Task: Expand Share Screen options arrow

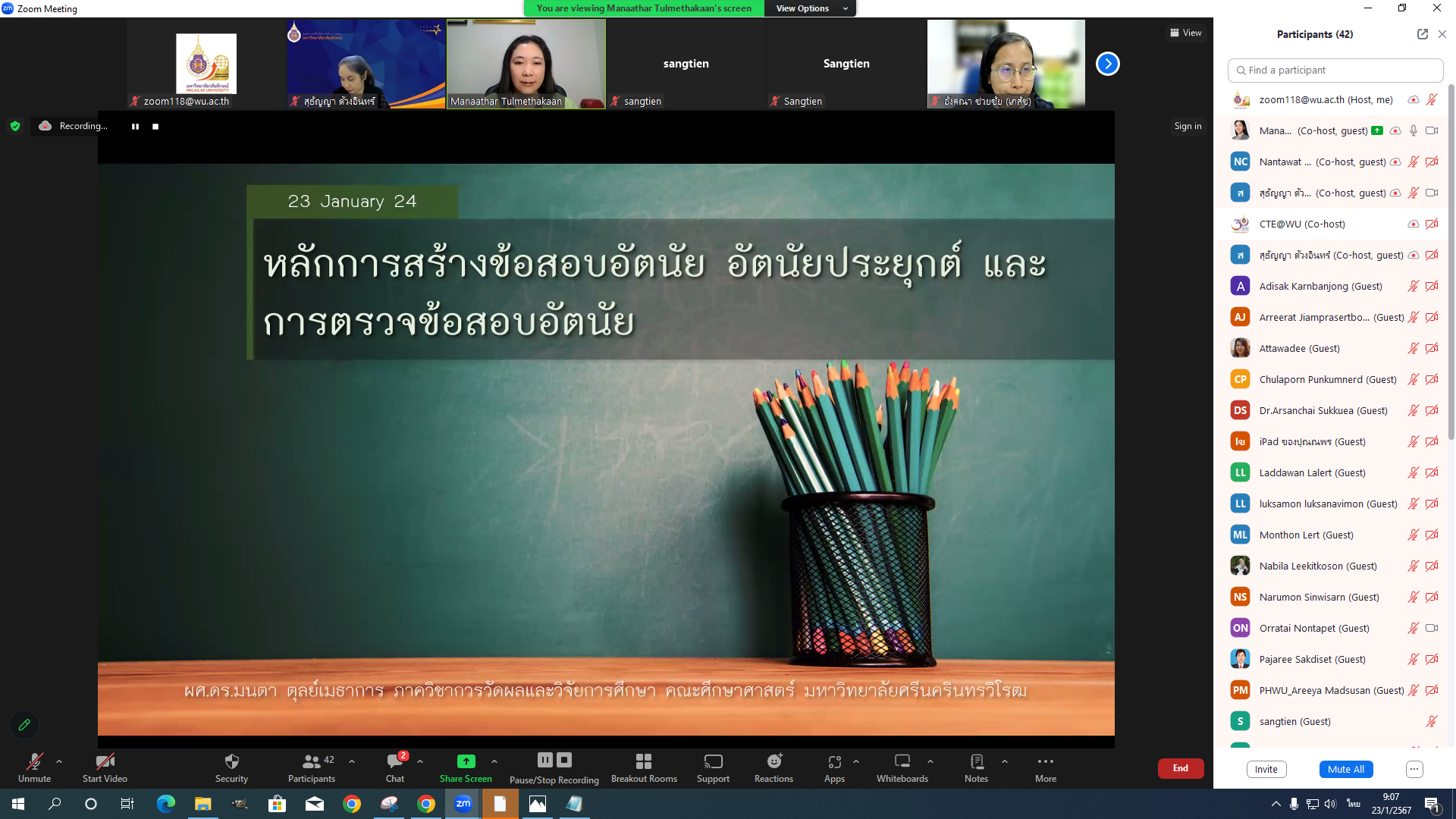Action: click(494, 761)
